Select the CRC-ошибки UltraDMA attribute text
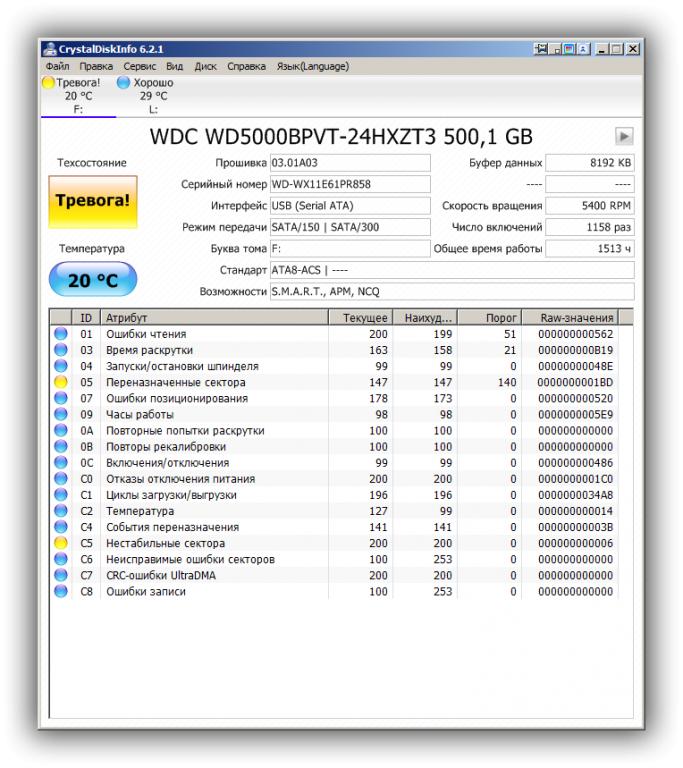The height and width of the screenshot is (768, 683). click(161, 576)
